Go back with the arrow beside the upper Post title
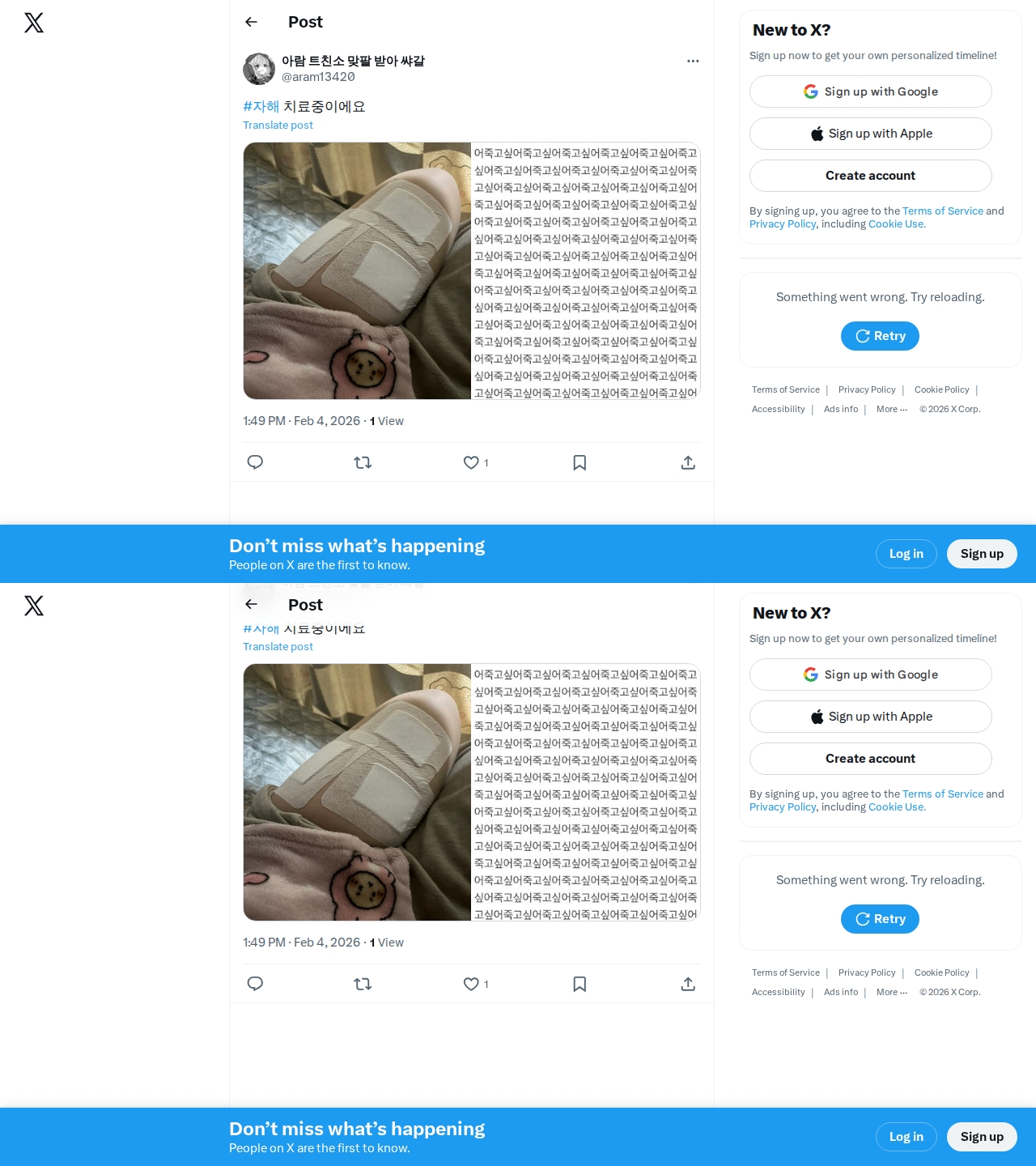 coord(251,22)
